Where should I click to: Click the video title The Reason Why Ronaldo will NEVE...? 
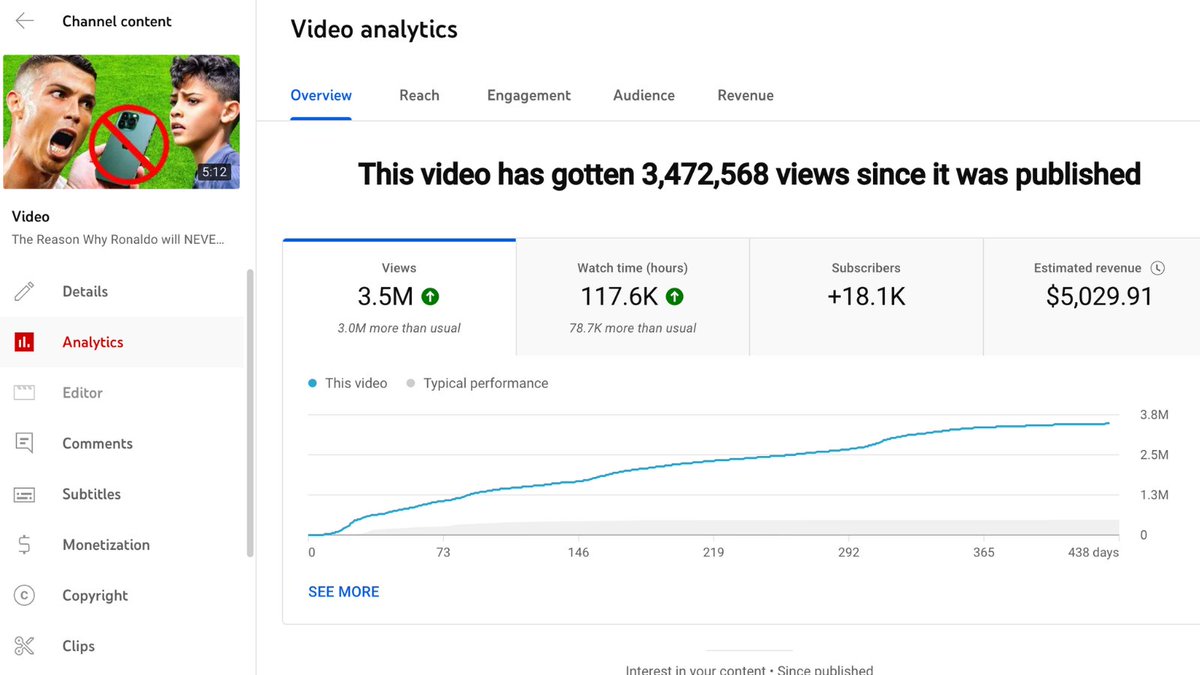[117, 240]
